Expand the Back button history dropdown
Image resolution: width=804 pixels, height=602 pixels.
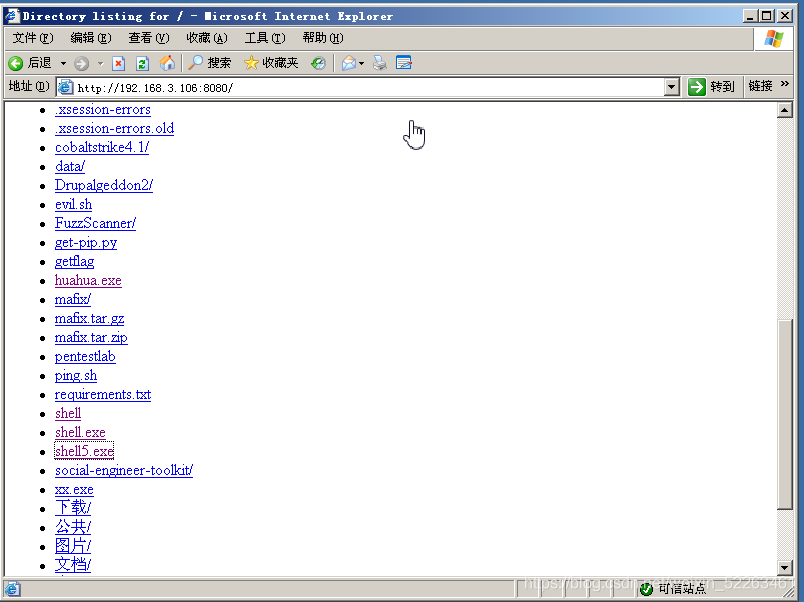(64, 64)
